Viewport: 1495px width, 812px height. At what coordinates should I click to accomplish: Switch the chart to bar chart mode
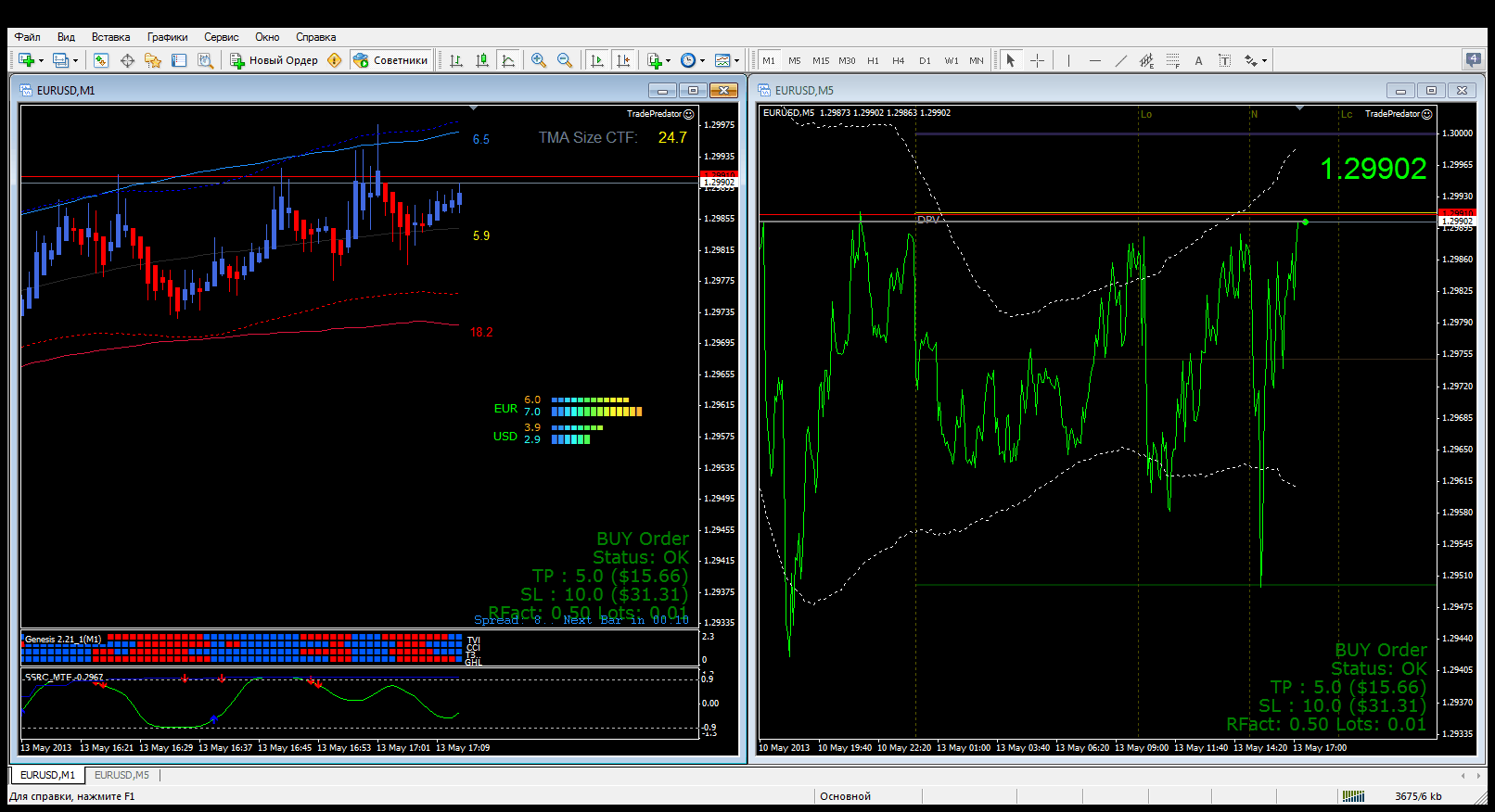pos(456,60)
